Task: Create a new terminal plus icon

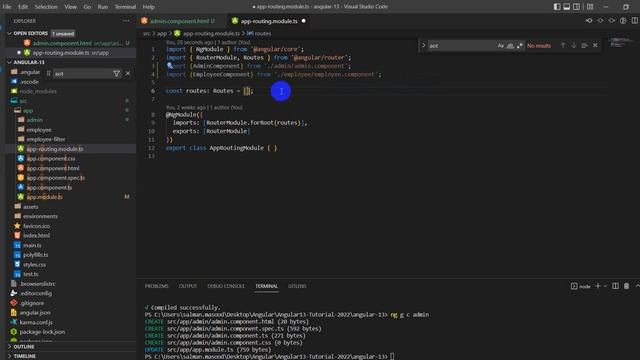Action: 598,286
